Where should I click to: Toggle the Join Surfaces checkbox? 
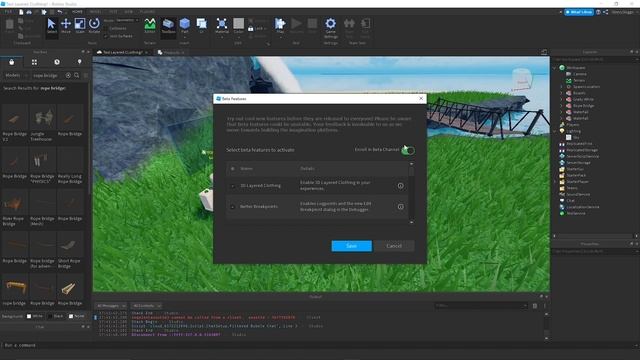(106, 36)
